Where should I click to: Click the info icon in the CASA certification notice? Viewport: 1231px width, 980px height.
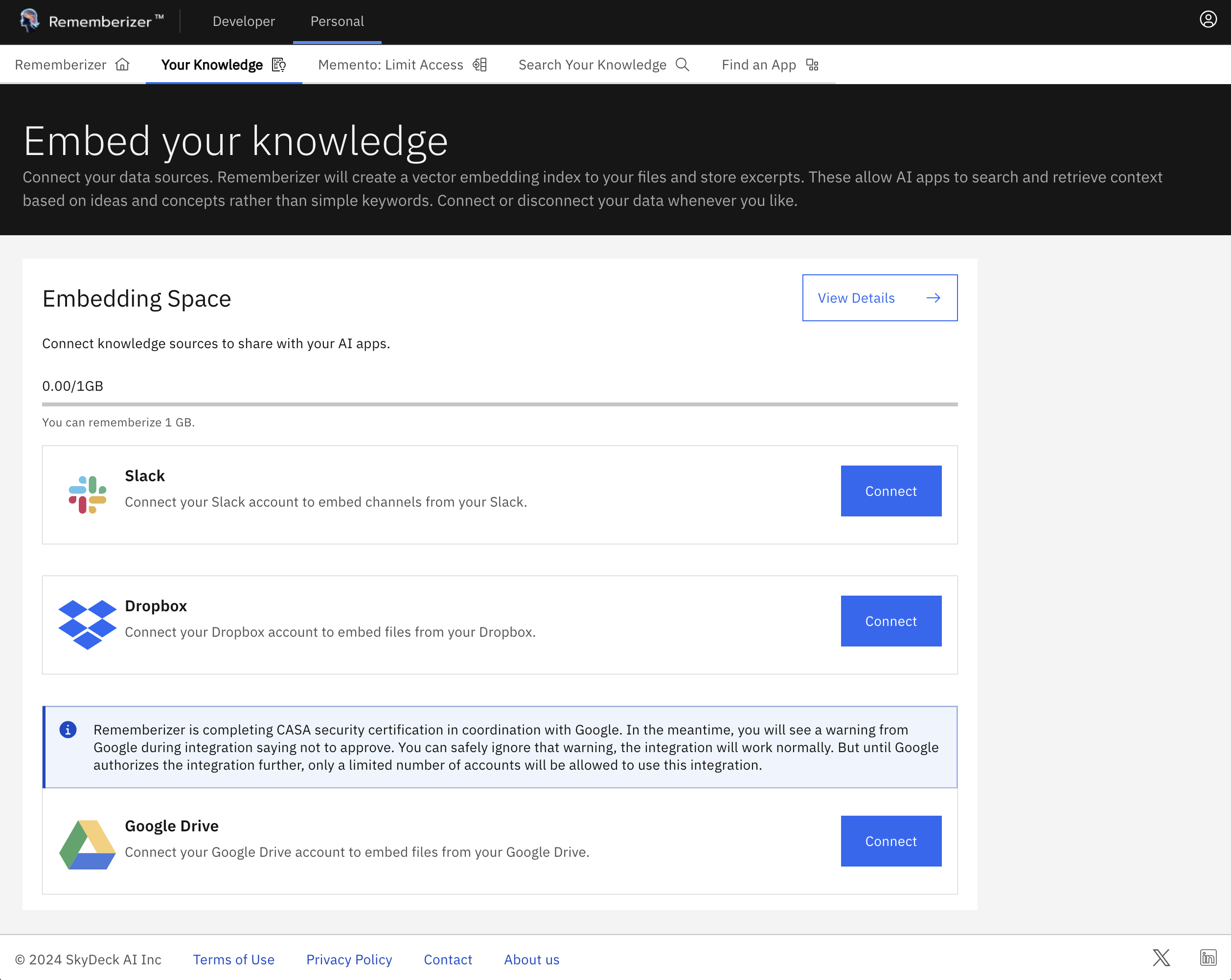point(68,730)
